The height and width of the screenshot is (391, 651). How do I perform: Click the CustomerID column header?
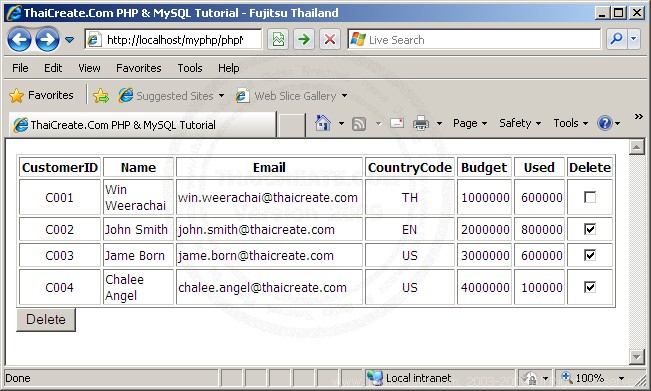coord(60,167)
